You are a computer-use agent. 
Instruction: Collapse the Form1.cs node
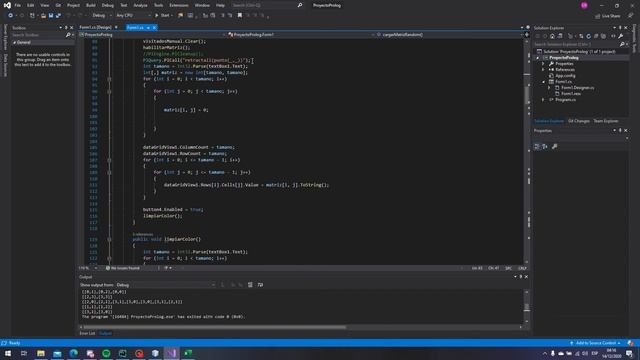543,82
